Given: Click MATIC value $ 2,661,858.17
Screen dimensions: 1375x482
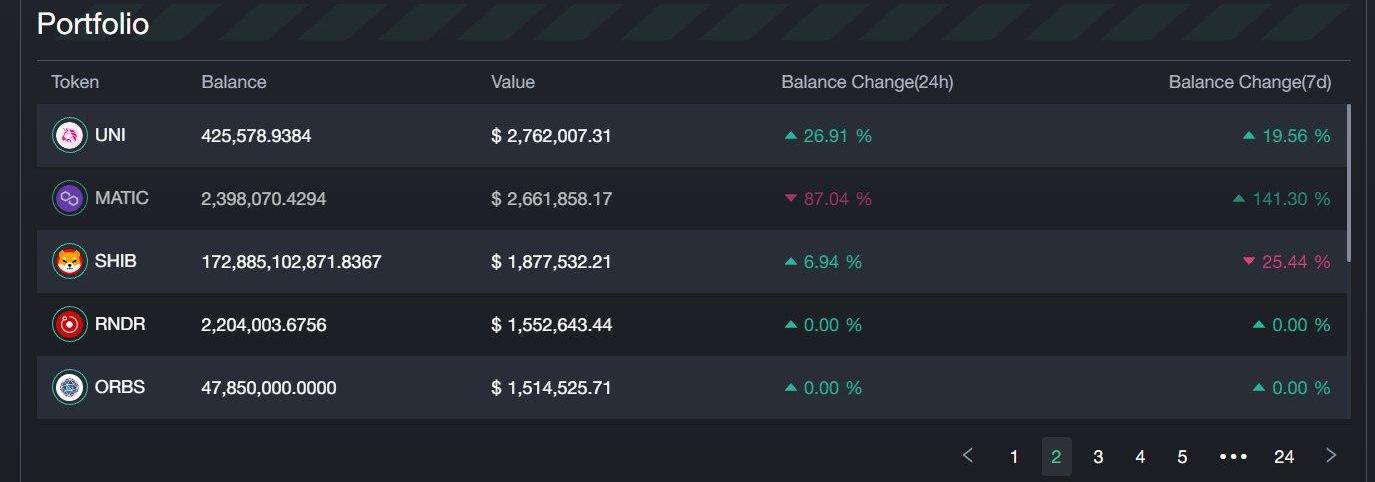Looking at the screenshot, I should click(552, 199).
